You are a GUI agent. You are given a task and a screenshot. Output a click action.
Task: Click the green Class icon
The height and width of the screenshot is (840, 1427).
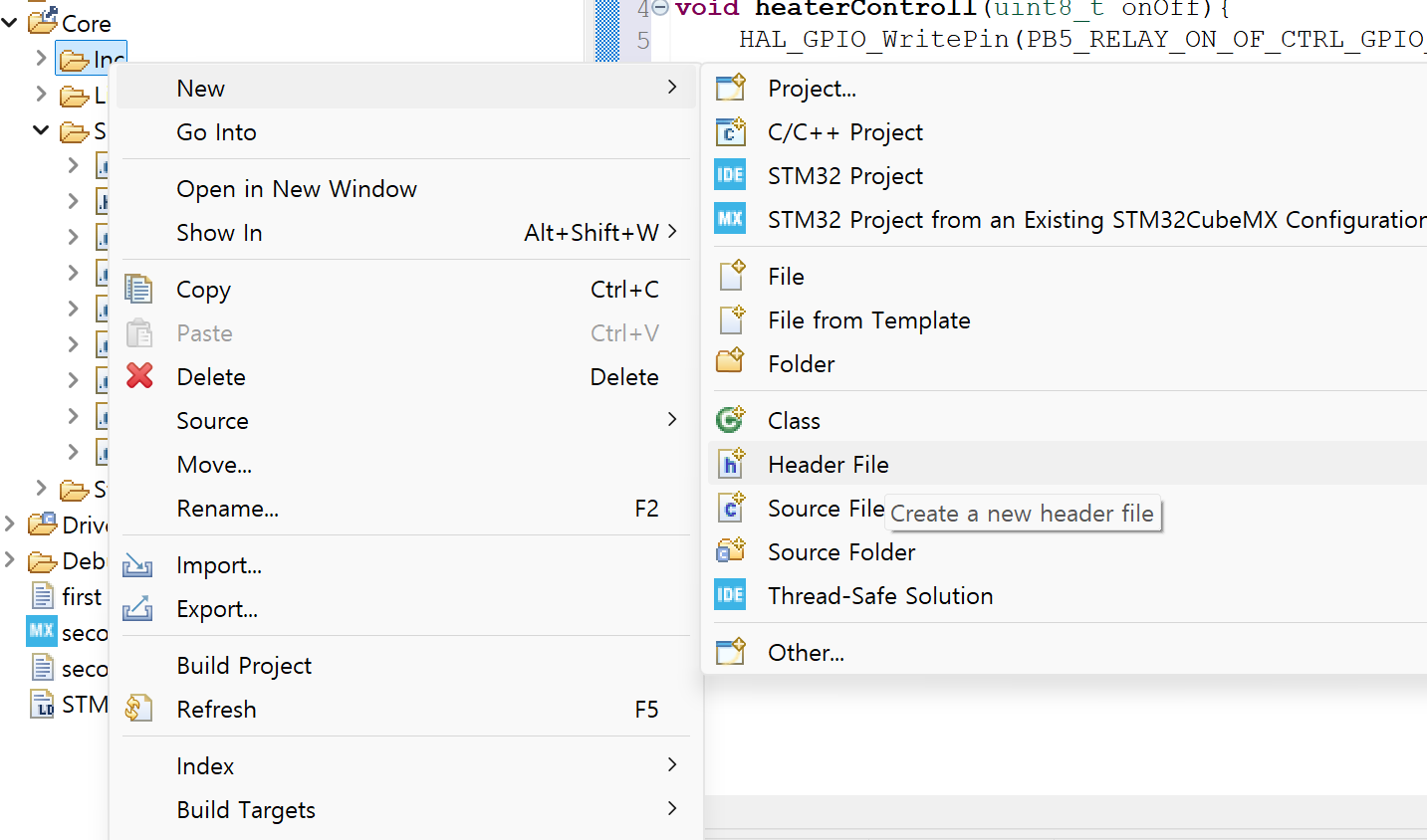click(730, 420)
